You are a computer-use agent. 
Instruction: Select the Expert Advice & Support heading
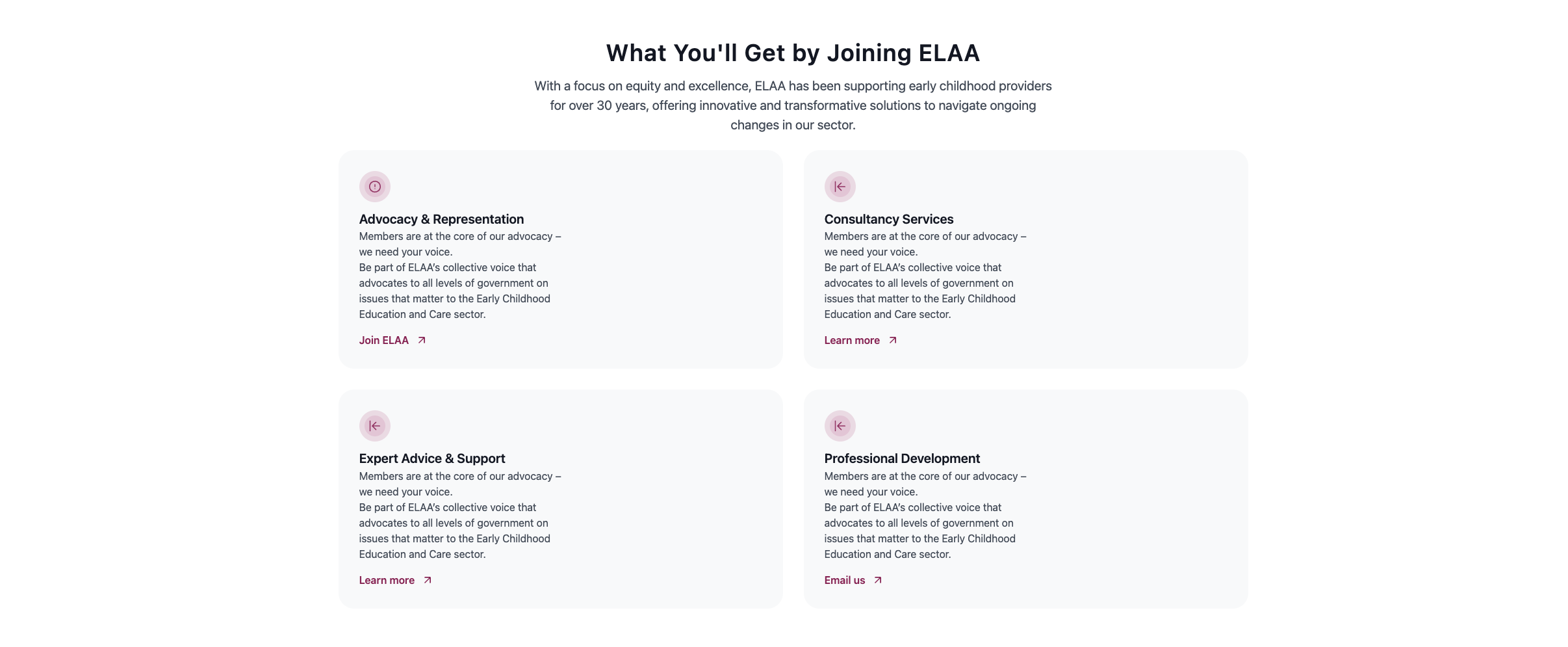(x=432, y=458)
